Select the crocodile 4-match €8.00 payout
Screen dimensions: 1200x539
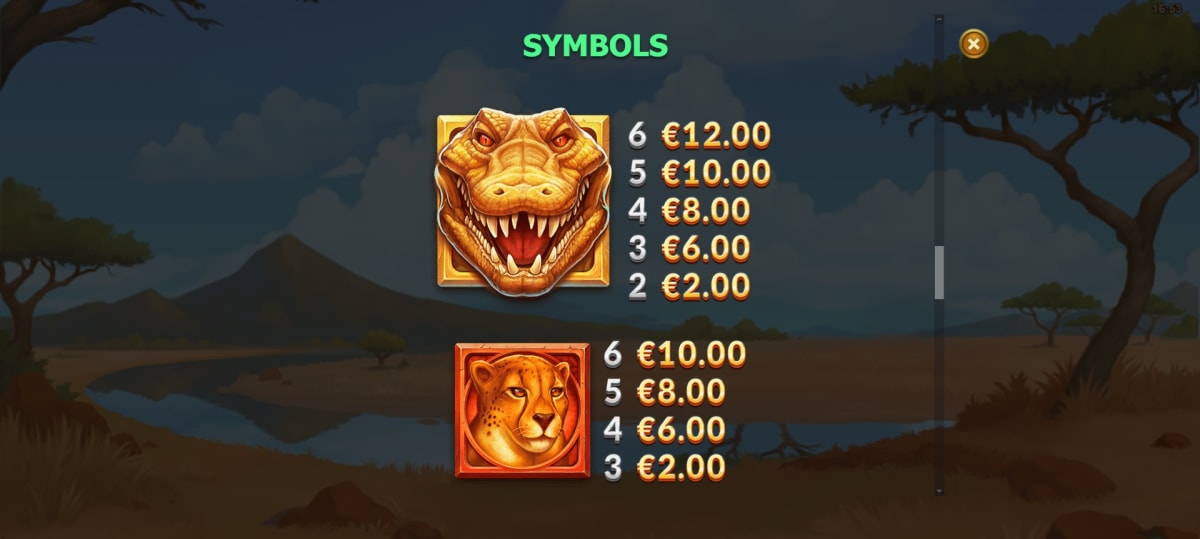coord(689,211)
